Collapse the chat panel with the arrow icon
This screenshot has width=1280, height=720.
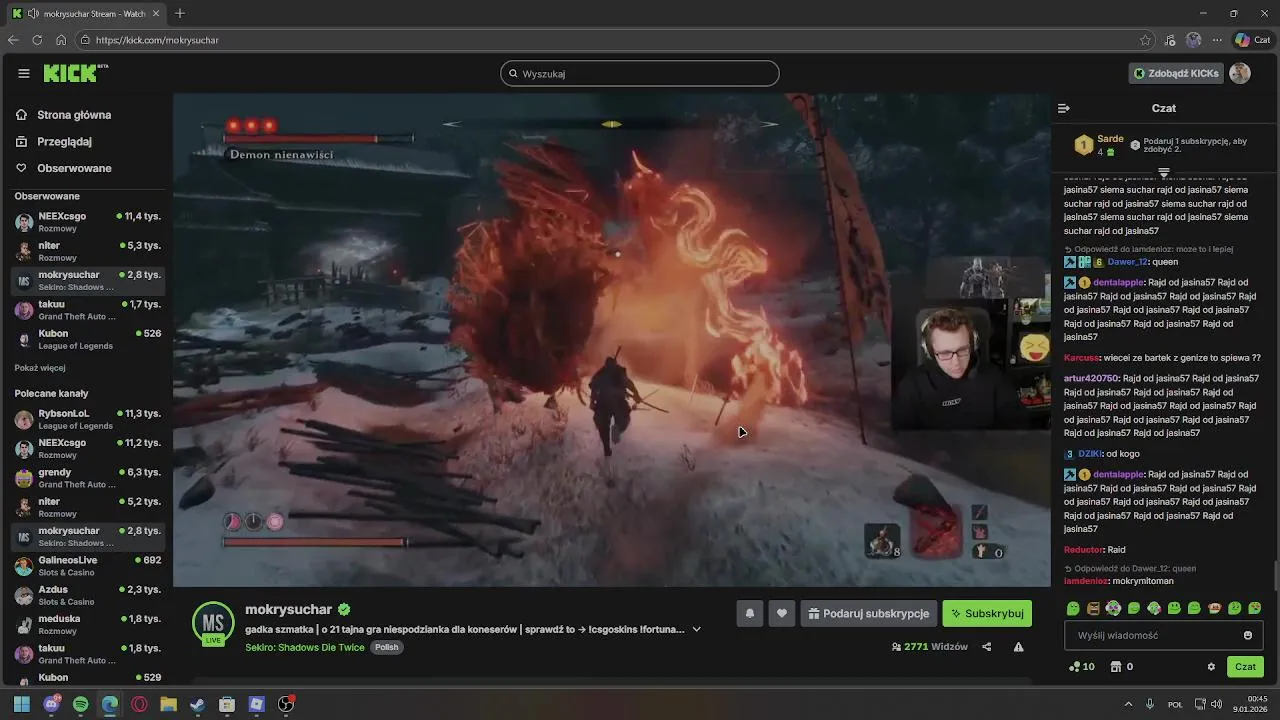click(1064, 108)
